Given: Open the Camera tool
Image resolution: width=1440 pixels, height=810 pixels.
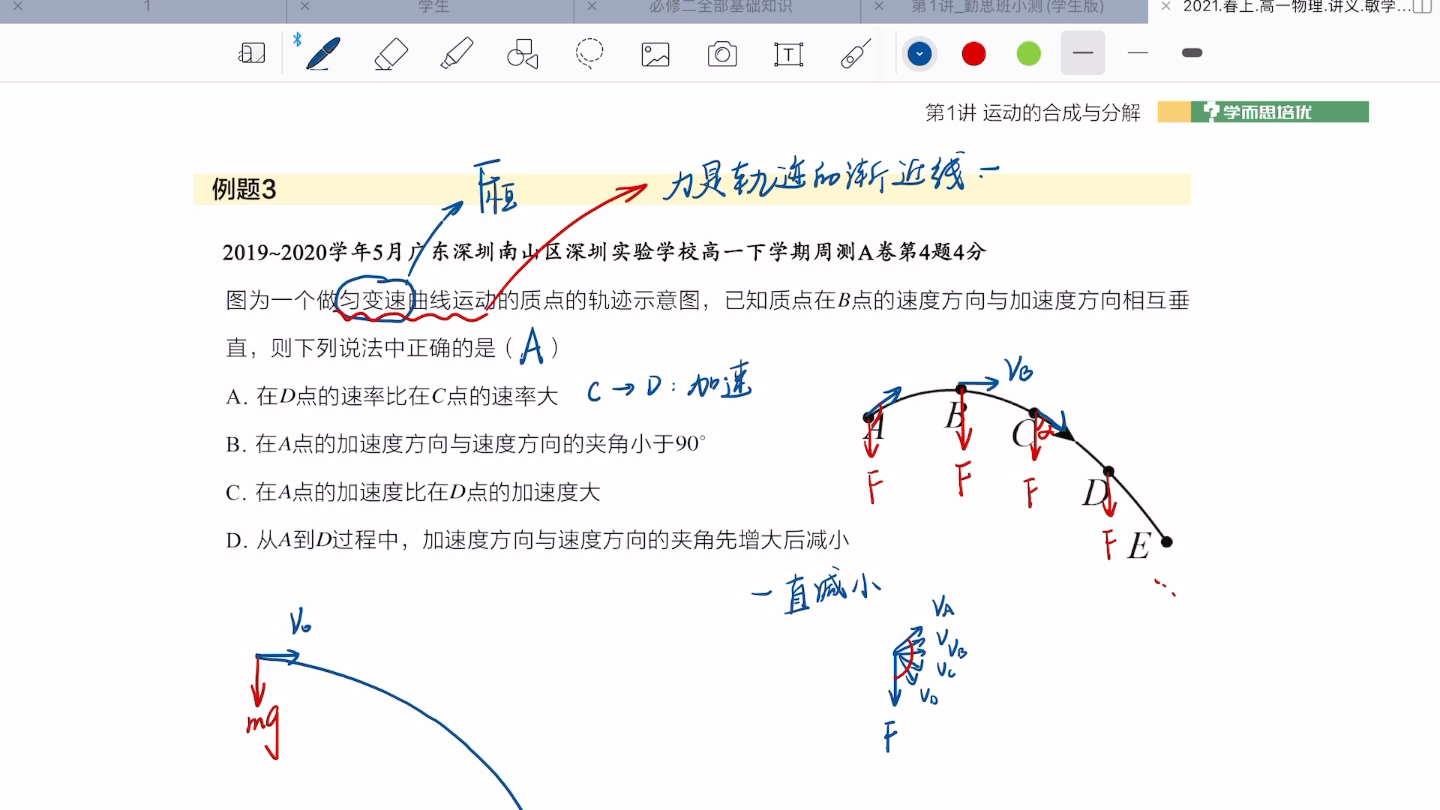Looking at the screenshot, I should (x=722, y=54).
